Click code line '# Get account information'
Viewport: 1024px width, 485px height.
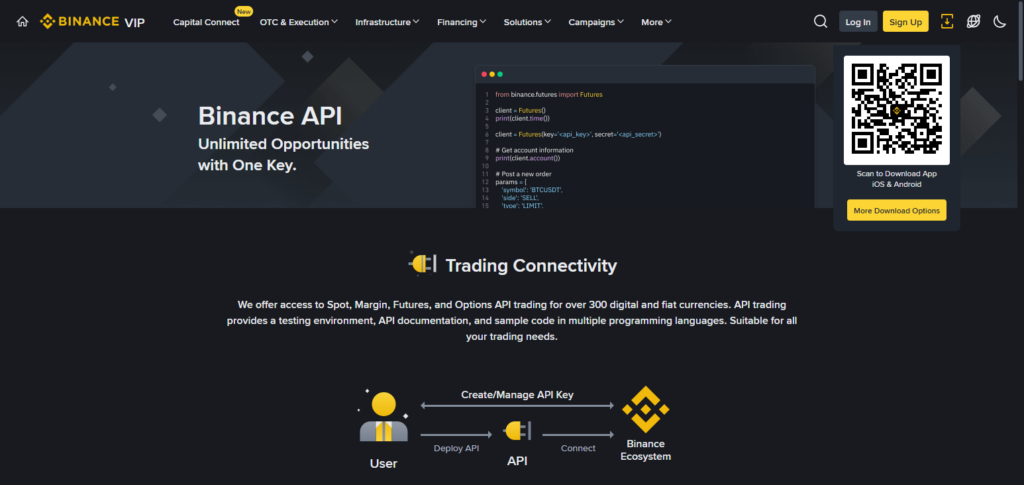(534, 150)
